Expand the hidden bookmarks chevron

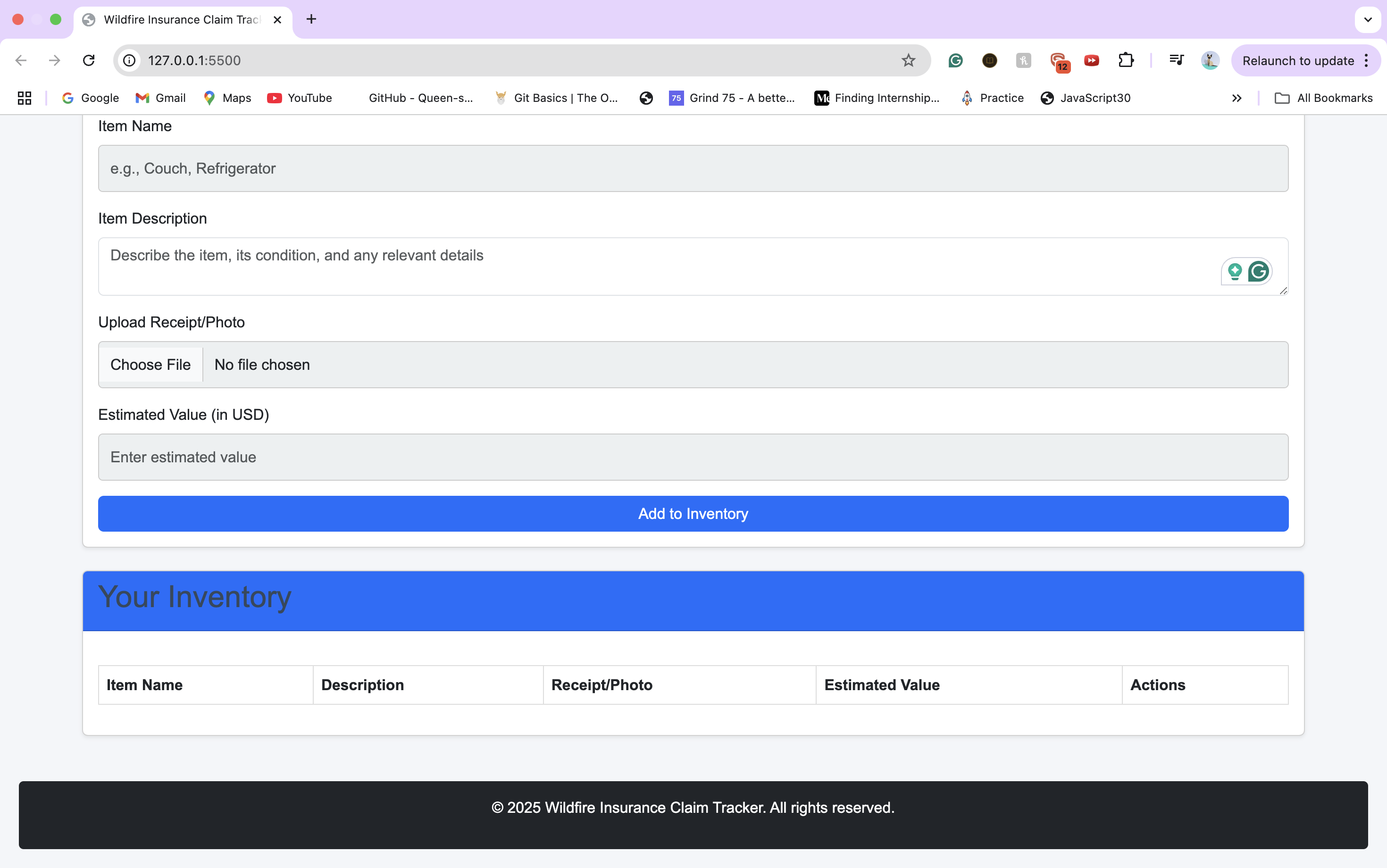coord(1237,98)
